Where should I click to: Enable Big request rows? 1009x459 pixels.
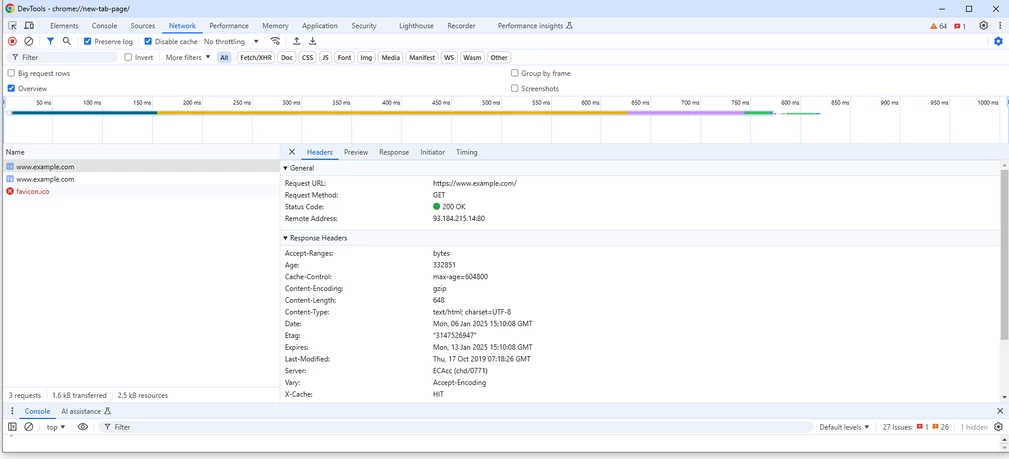(11, 73)
